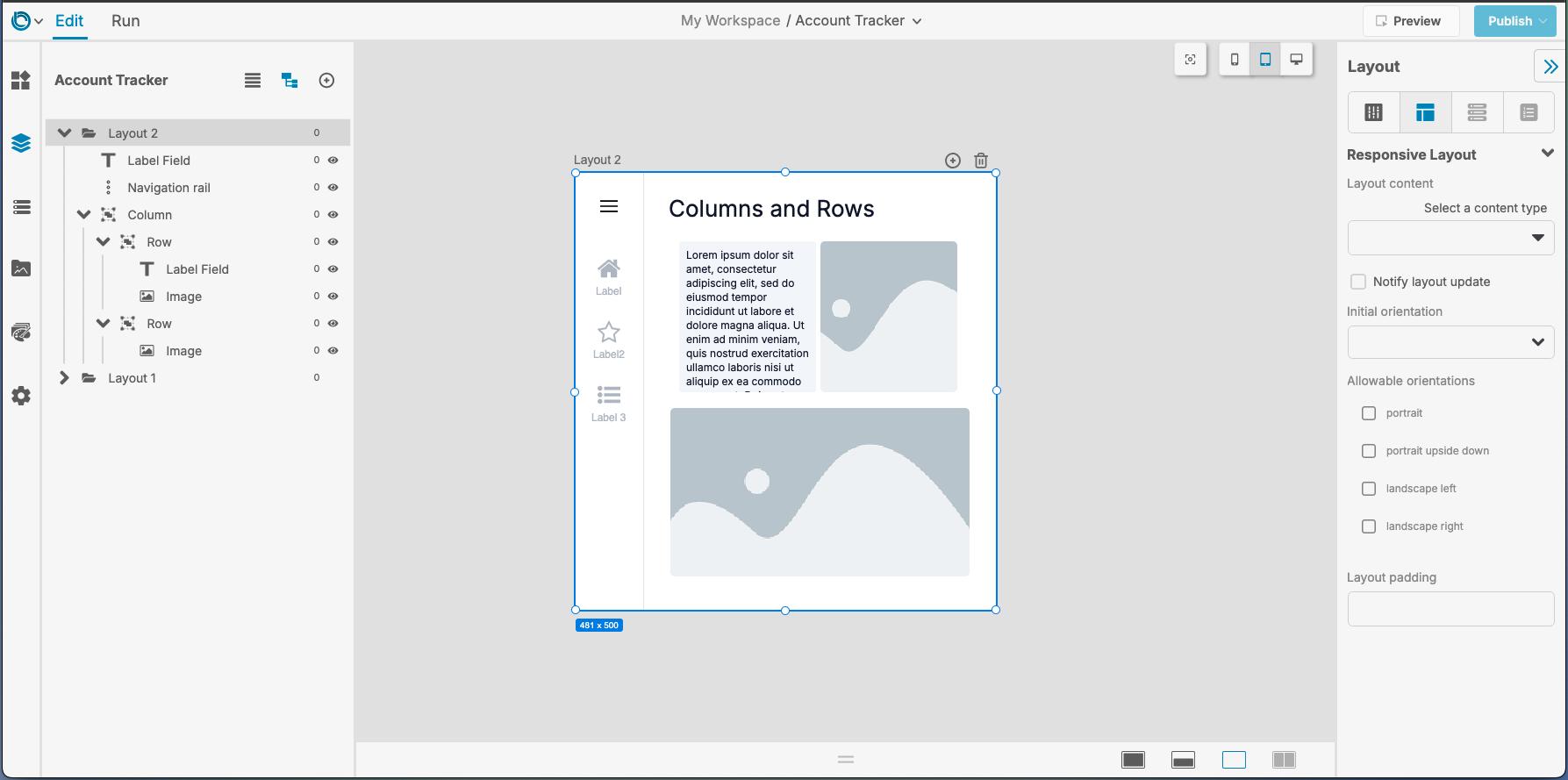Toggle visibility of Navigation rail
The image size is (1568, 780).
point(333,188)
